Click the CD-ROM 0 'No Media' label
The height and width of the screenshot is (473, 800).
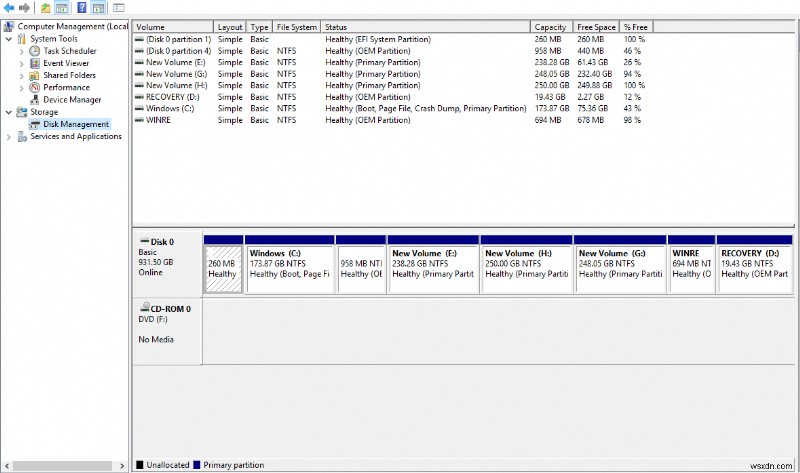coord(156,339)
